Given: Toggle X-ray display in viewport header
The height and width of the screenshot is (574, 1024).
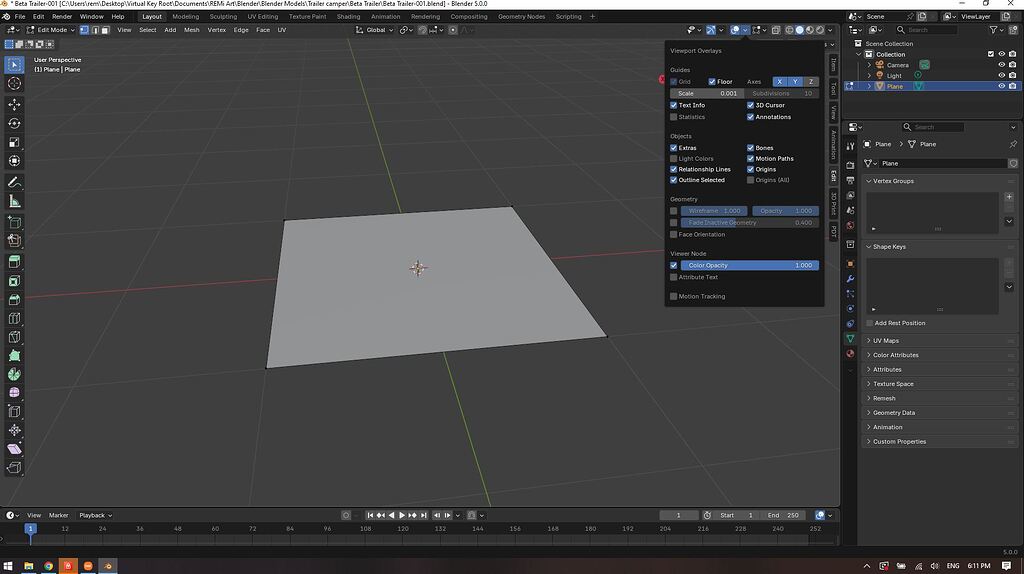Looking at the screenshot, I should click(776, 30).
